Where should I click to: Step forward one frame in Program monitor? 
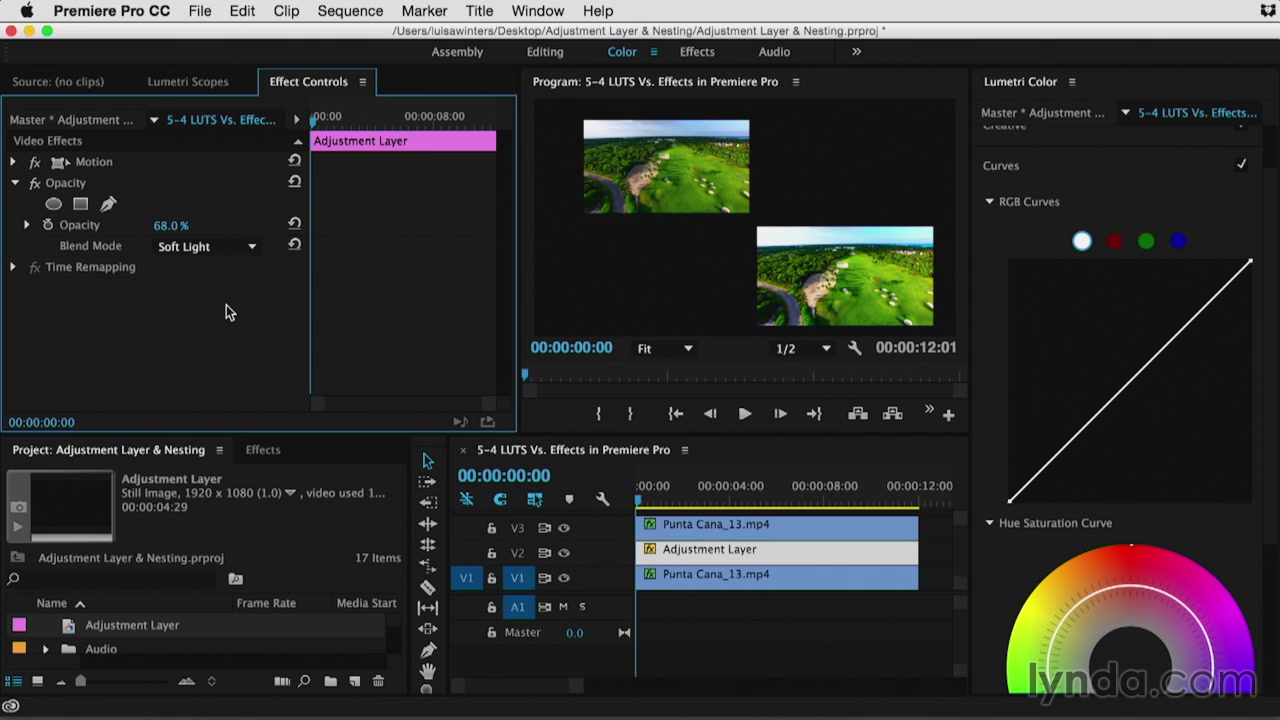[x=780, y=414]
